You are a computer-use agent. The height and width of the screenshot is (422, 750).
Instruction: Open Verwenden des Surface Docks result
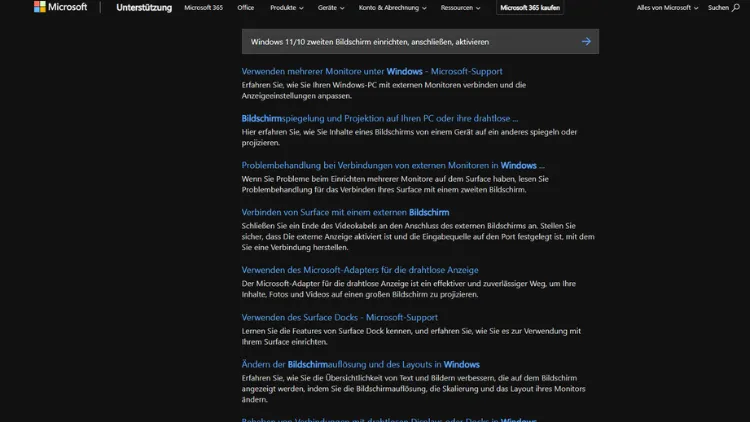(340, 317)
